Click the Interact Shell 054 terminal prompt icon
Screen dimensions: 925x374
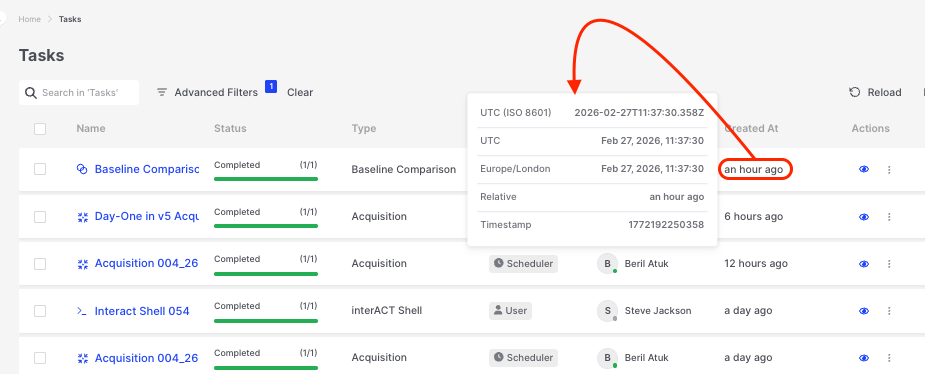[x=83, y=311]
